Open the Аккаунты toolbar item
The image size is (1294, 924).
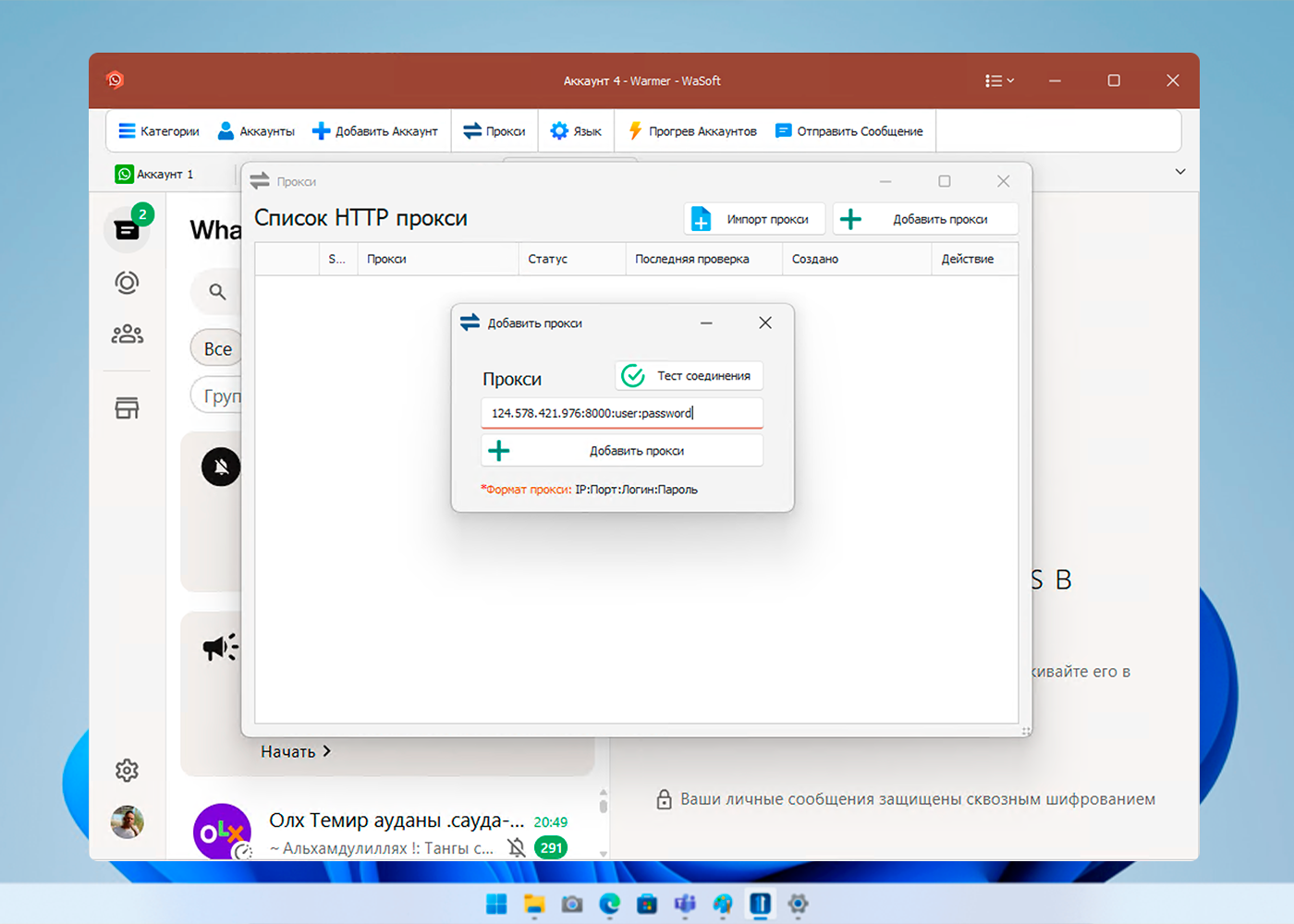[x=256, y=131]
